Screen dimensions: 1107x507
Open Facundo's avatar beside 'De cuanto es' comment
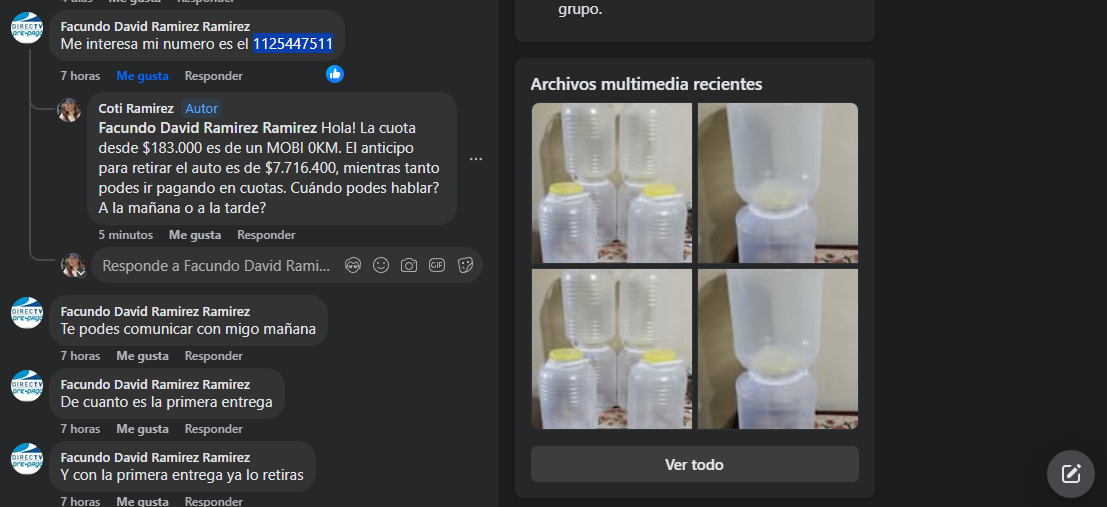27,386
